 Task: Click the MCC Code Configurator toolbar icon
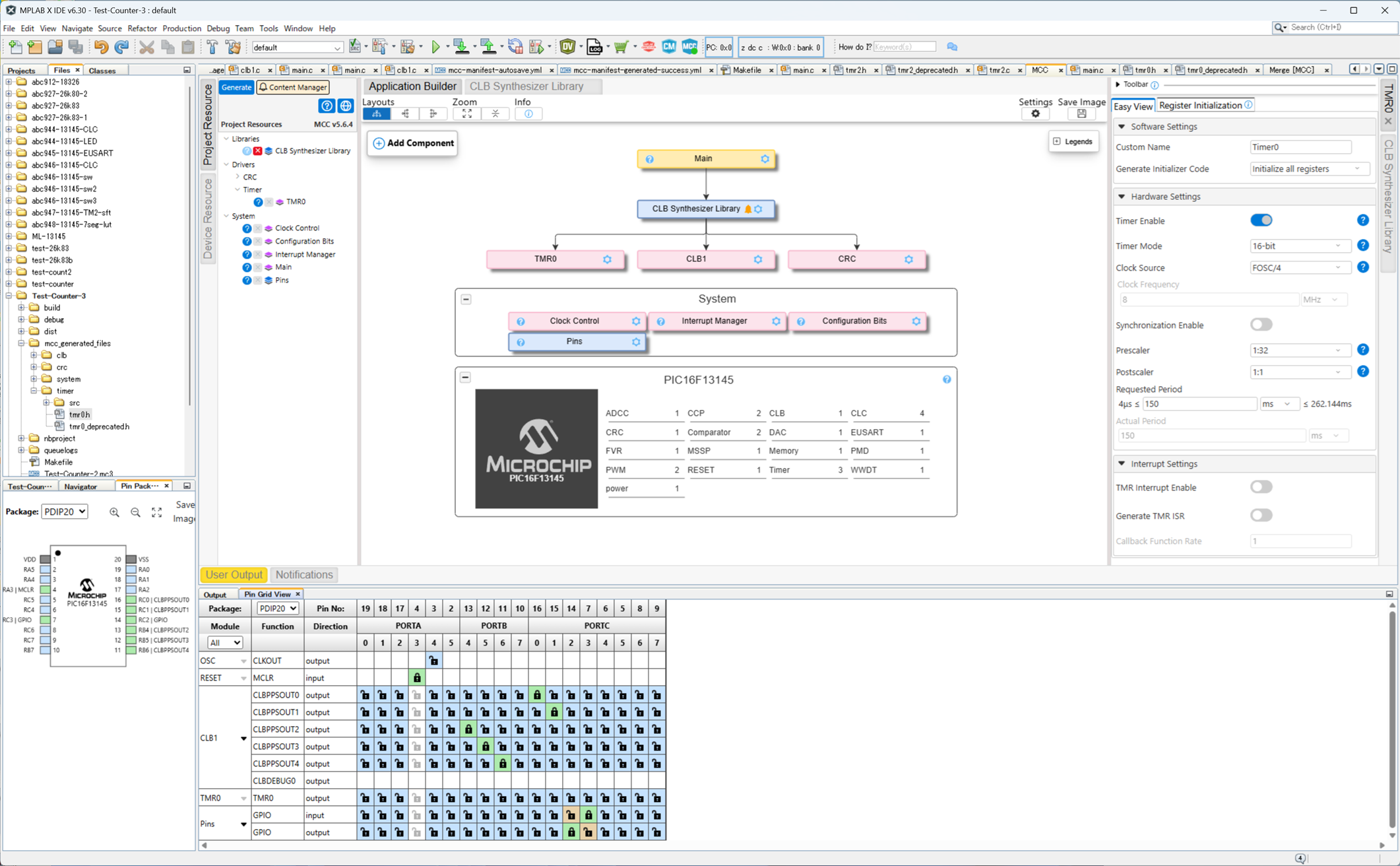[689, 47]
